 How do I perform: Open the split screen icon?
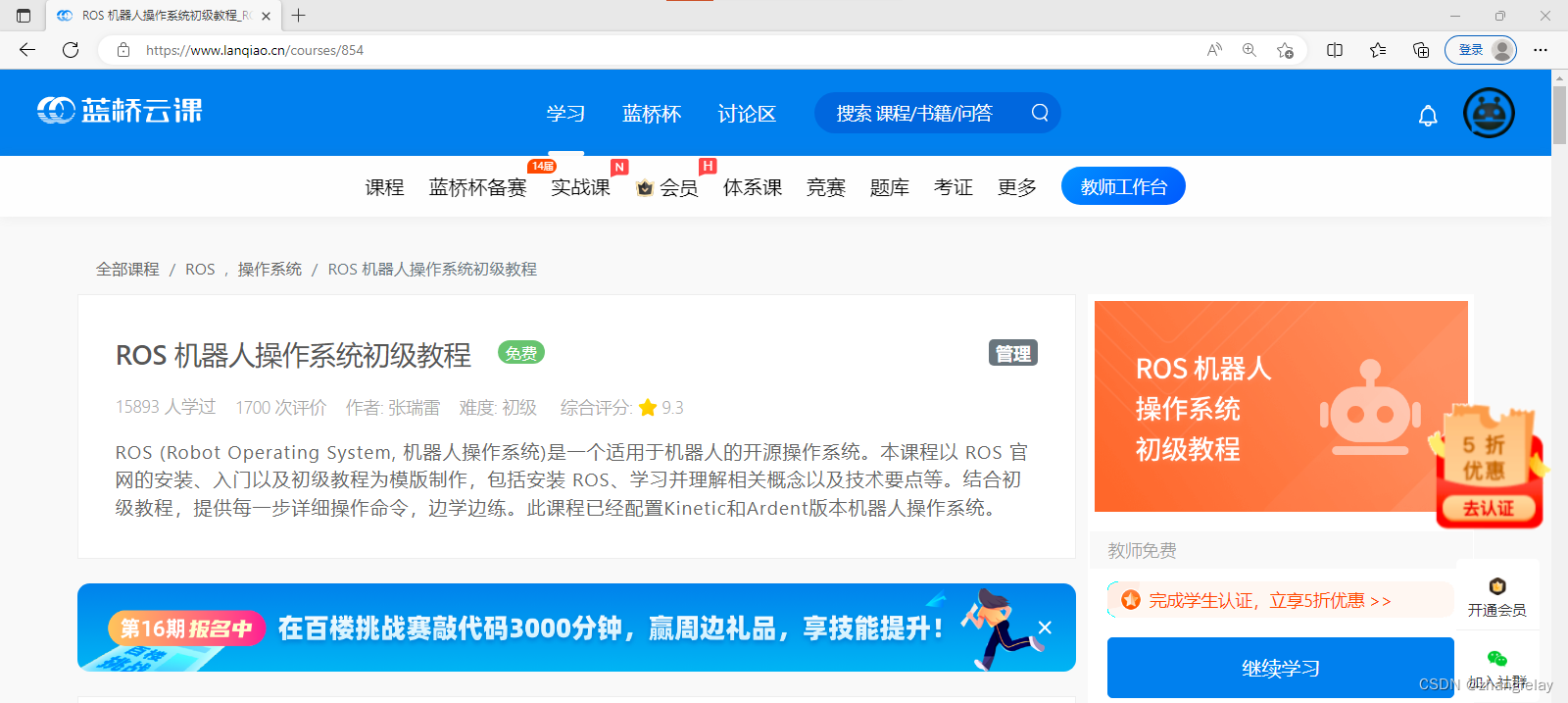click(x=1335, y=50)
